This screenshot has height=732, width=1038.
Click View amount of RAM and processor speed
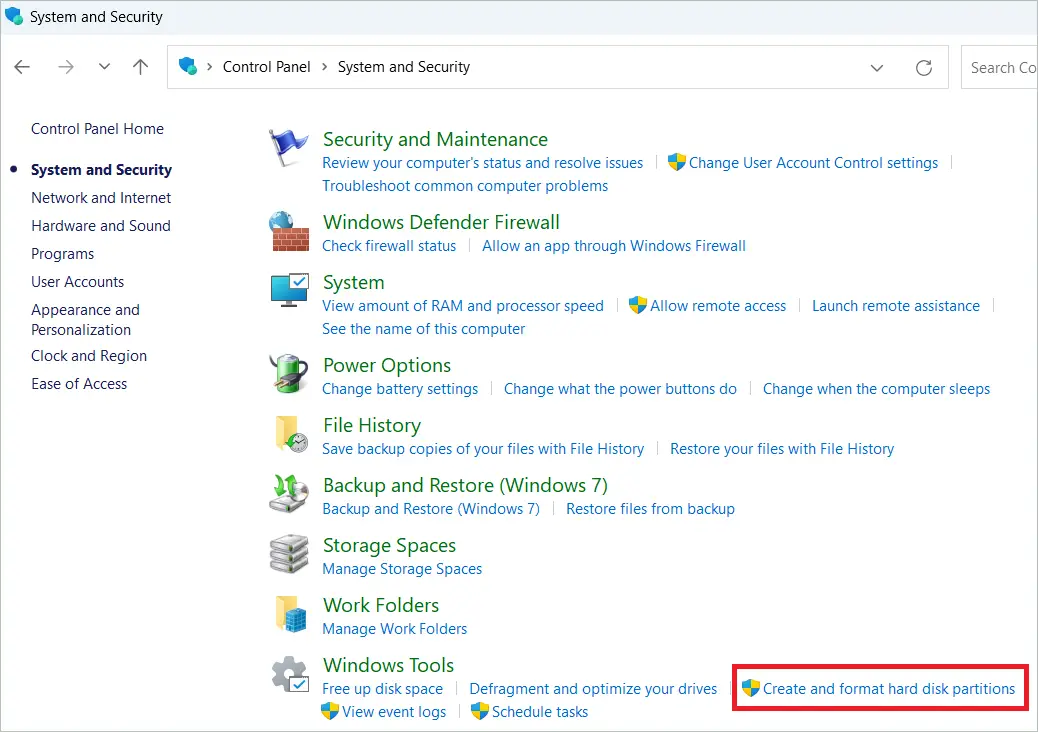tap(463, 306)
